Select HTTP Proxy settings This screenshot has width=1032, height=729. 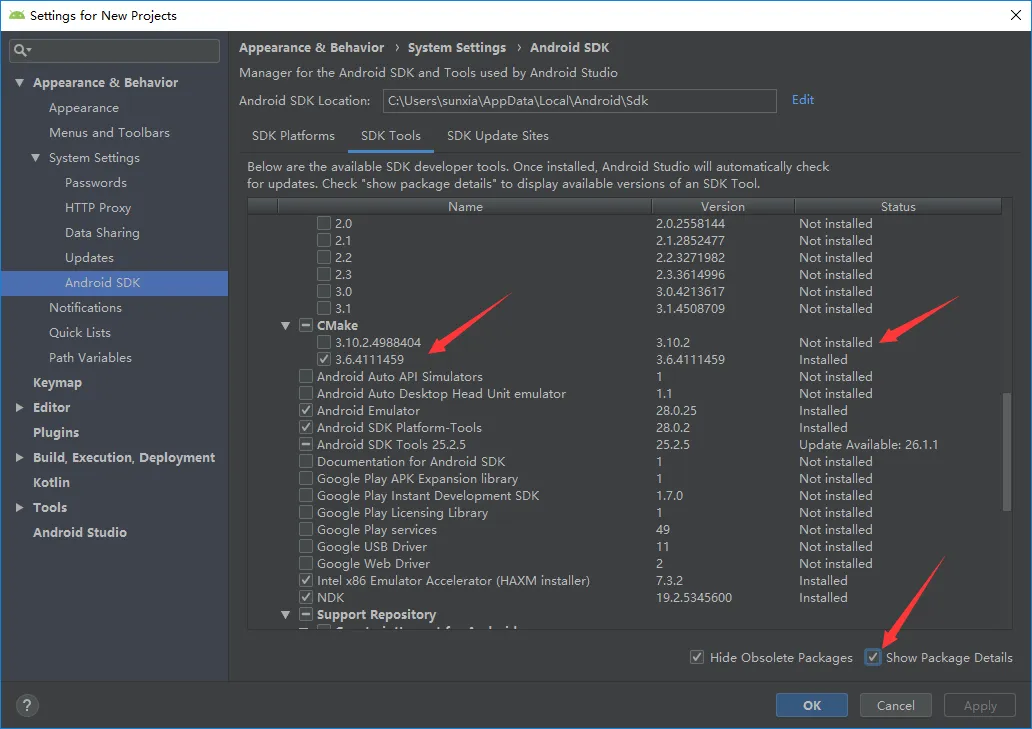[97, 208]
